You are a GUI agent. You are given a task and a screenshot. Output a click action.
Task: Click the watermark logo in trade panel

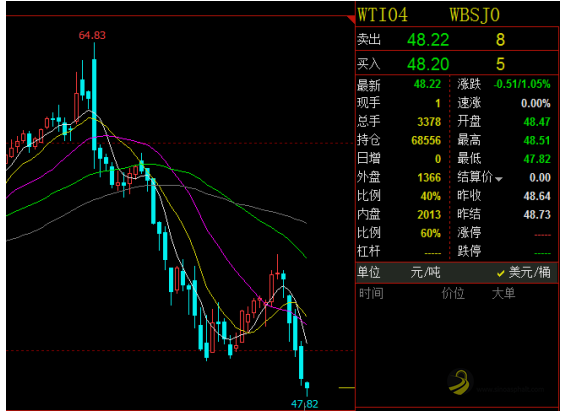coord(460,381)
